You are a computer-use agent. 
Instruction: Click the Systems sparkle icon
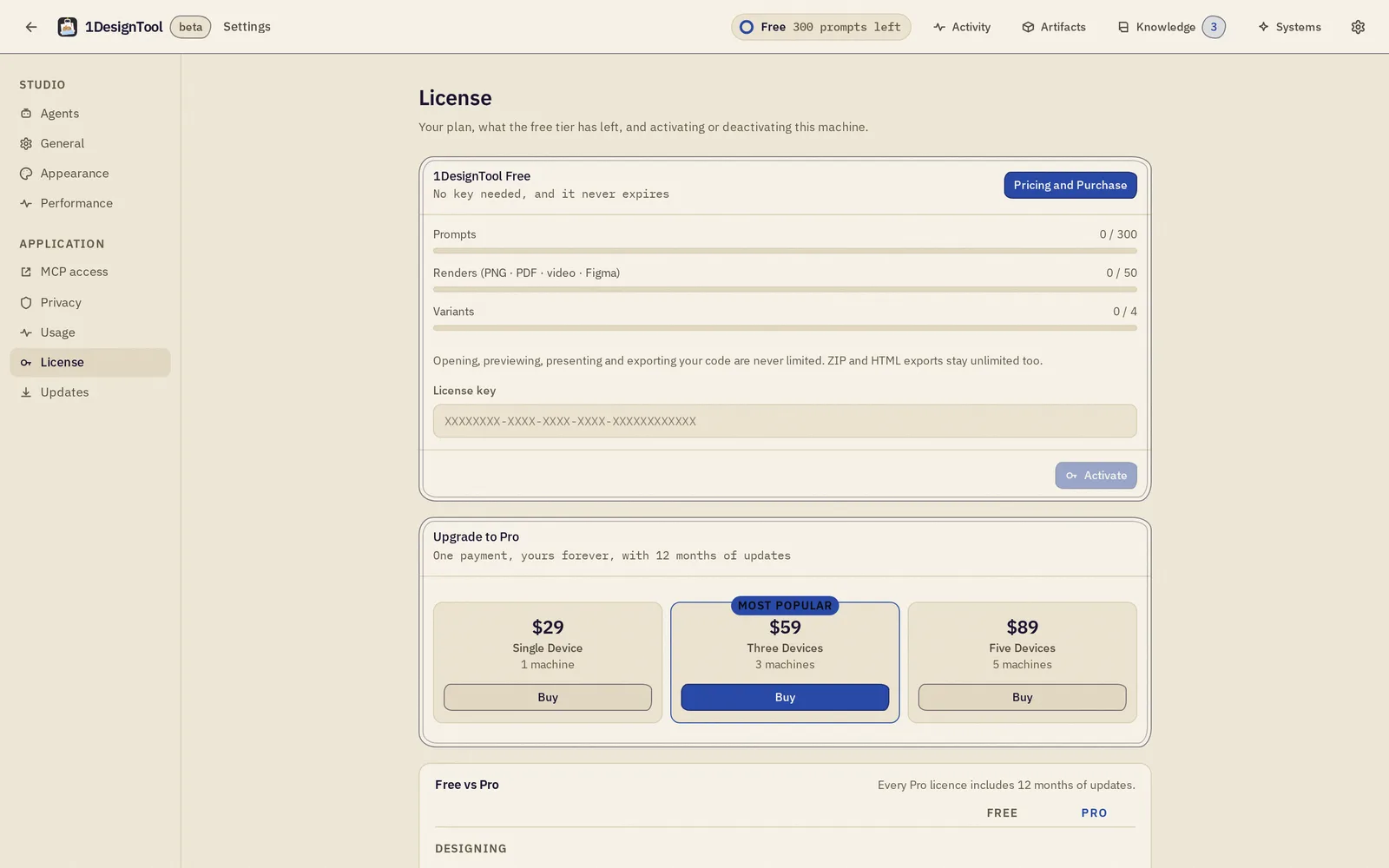tap(1263, 27)
